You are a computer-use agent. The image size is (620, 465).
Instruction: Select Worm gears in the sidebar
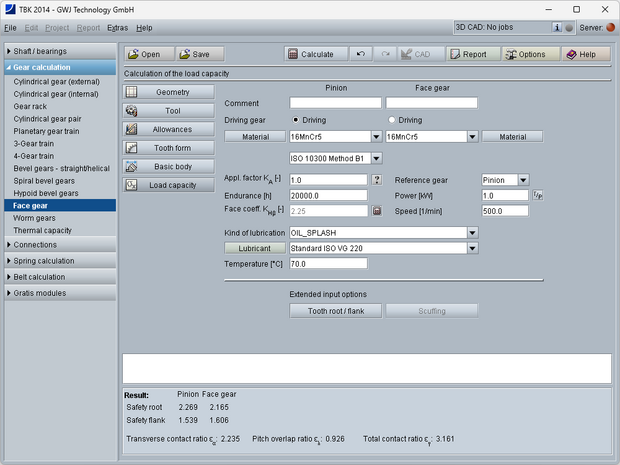pos(35,217)
